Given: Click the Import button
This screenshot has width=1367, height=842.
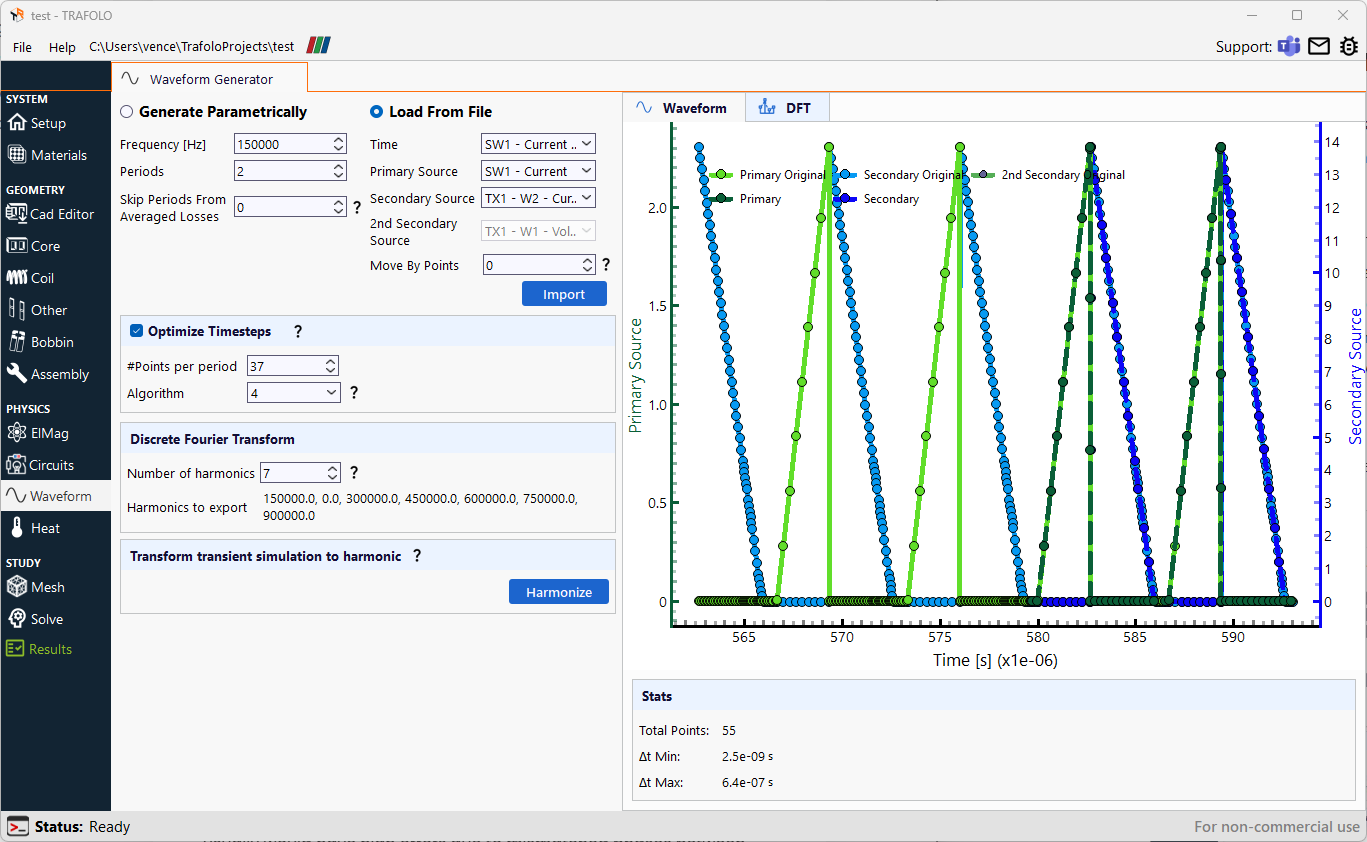Looking at the screenshot, I should [x=564, y=294].
